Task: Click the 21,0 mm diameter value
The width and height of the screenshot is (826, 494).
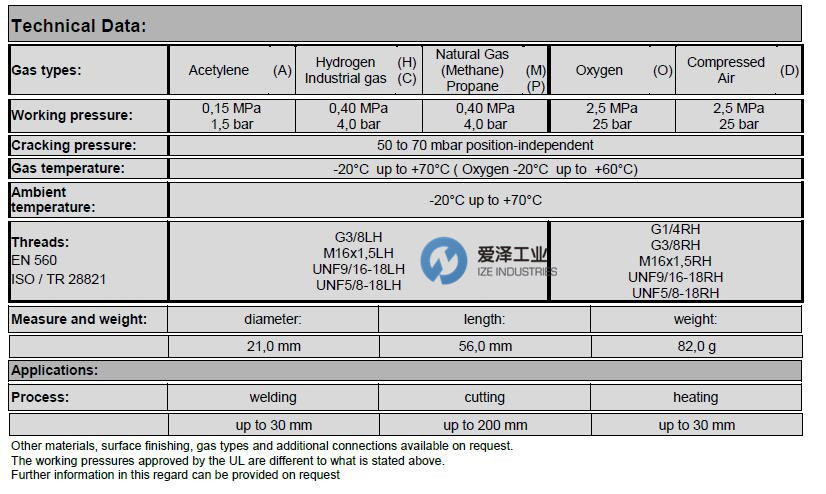Action: pos(273,346)
